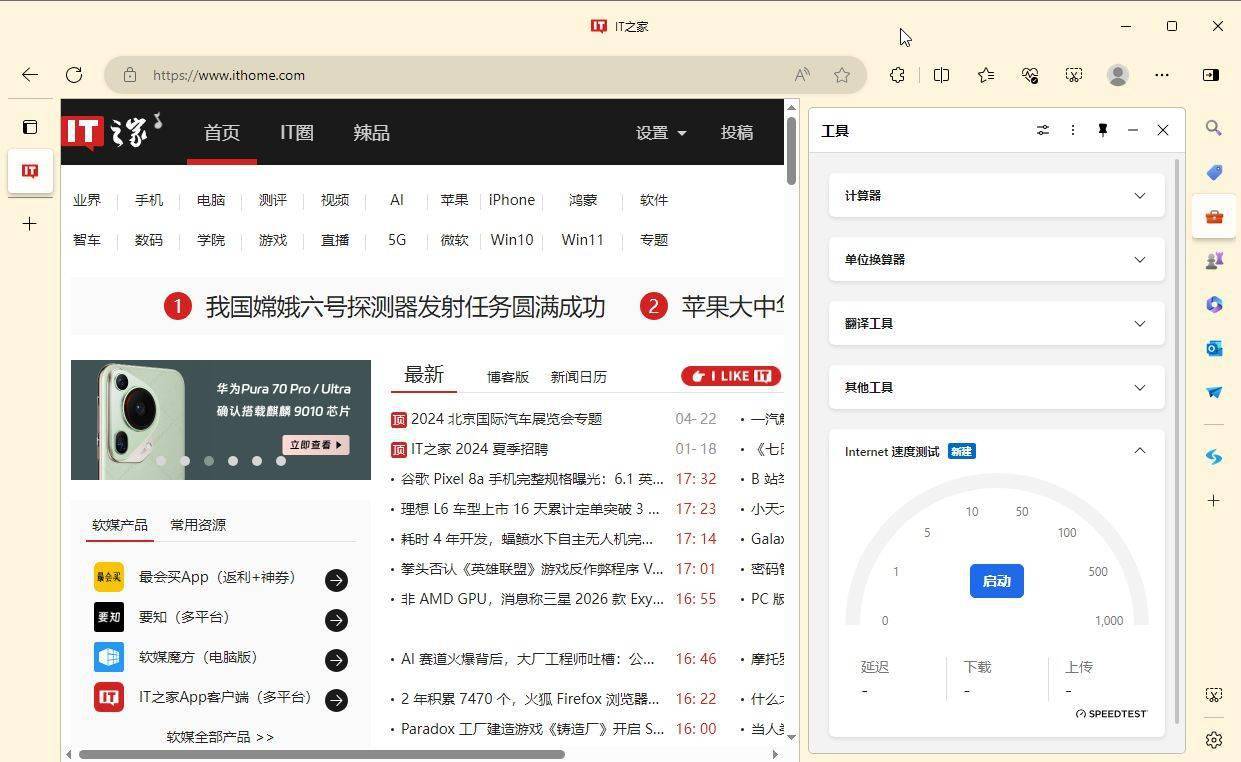Open the Split screen toolbar icon
Viewport: 1241px width, 762px height.
[941, 75]
